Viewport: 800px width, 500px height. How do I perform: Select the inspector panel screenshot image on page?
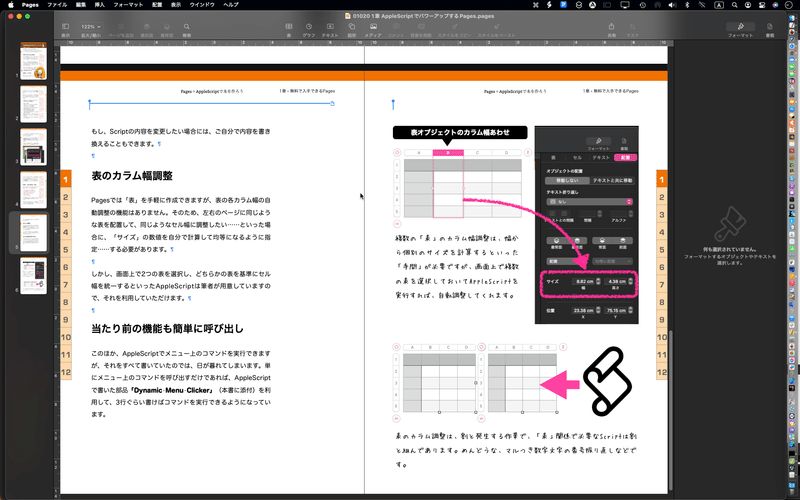(x=586, y=225)
